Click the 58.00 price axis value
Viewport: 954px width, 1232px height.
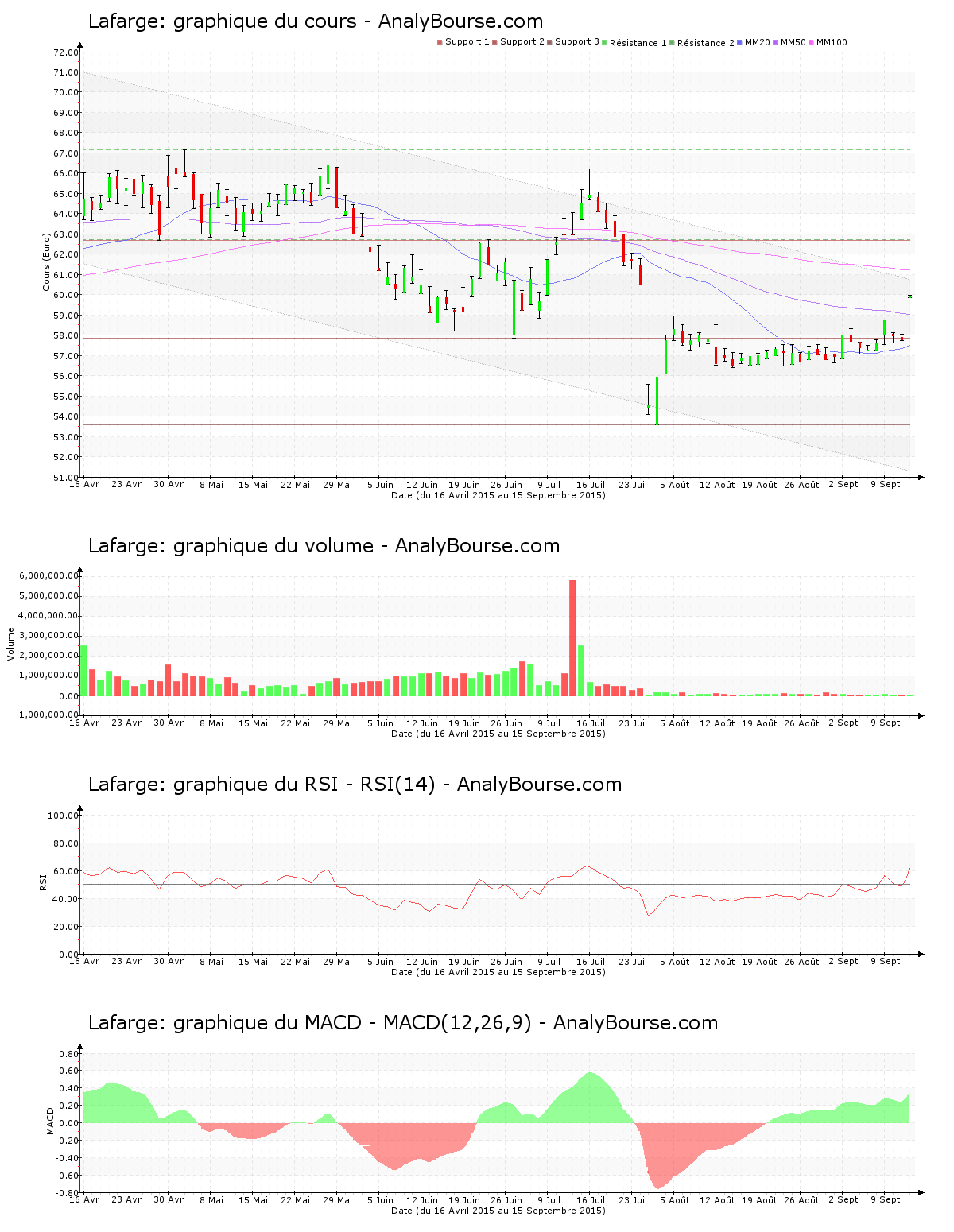click(x=66, y=335)
